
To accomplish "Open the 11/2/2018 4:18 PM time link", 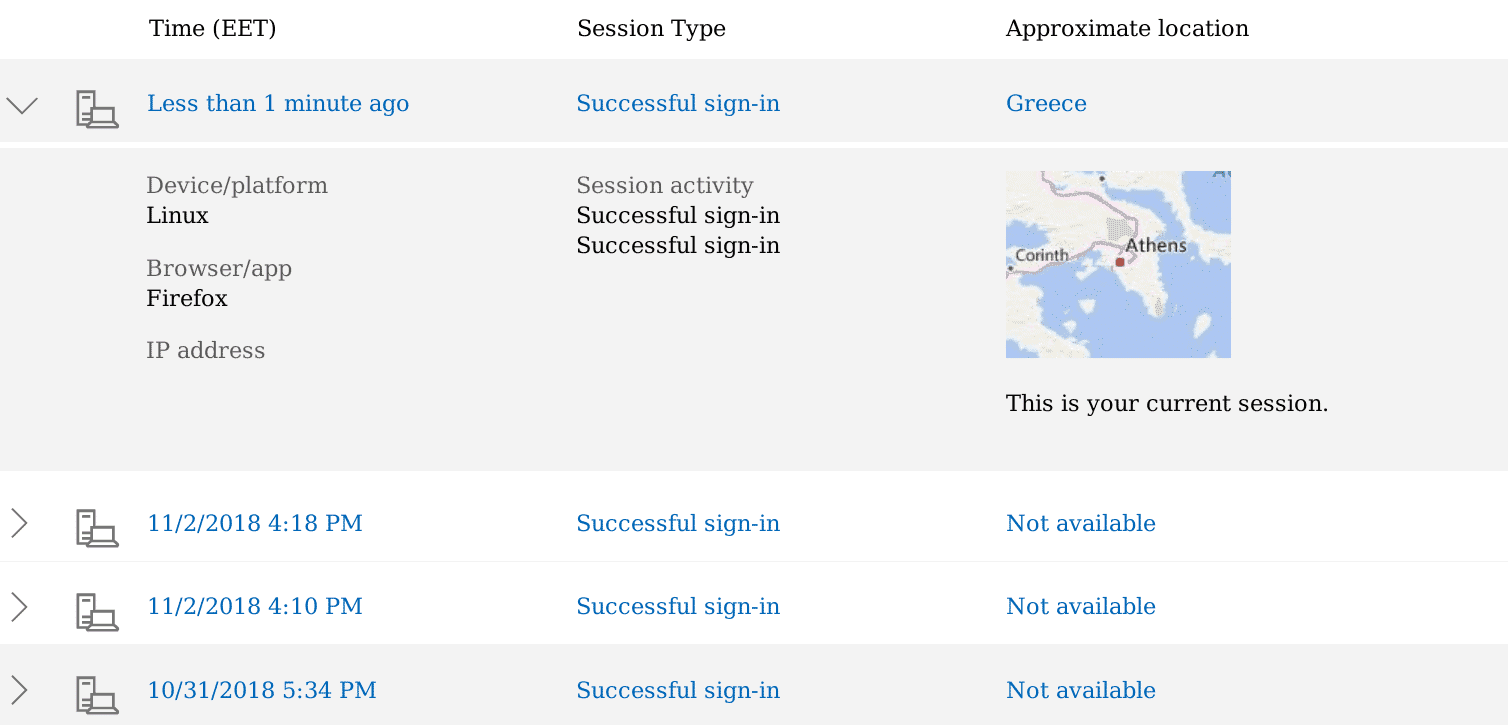I will (x=255, y=523).
